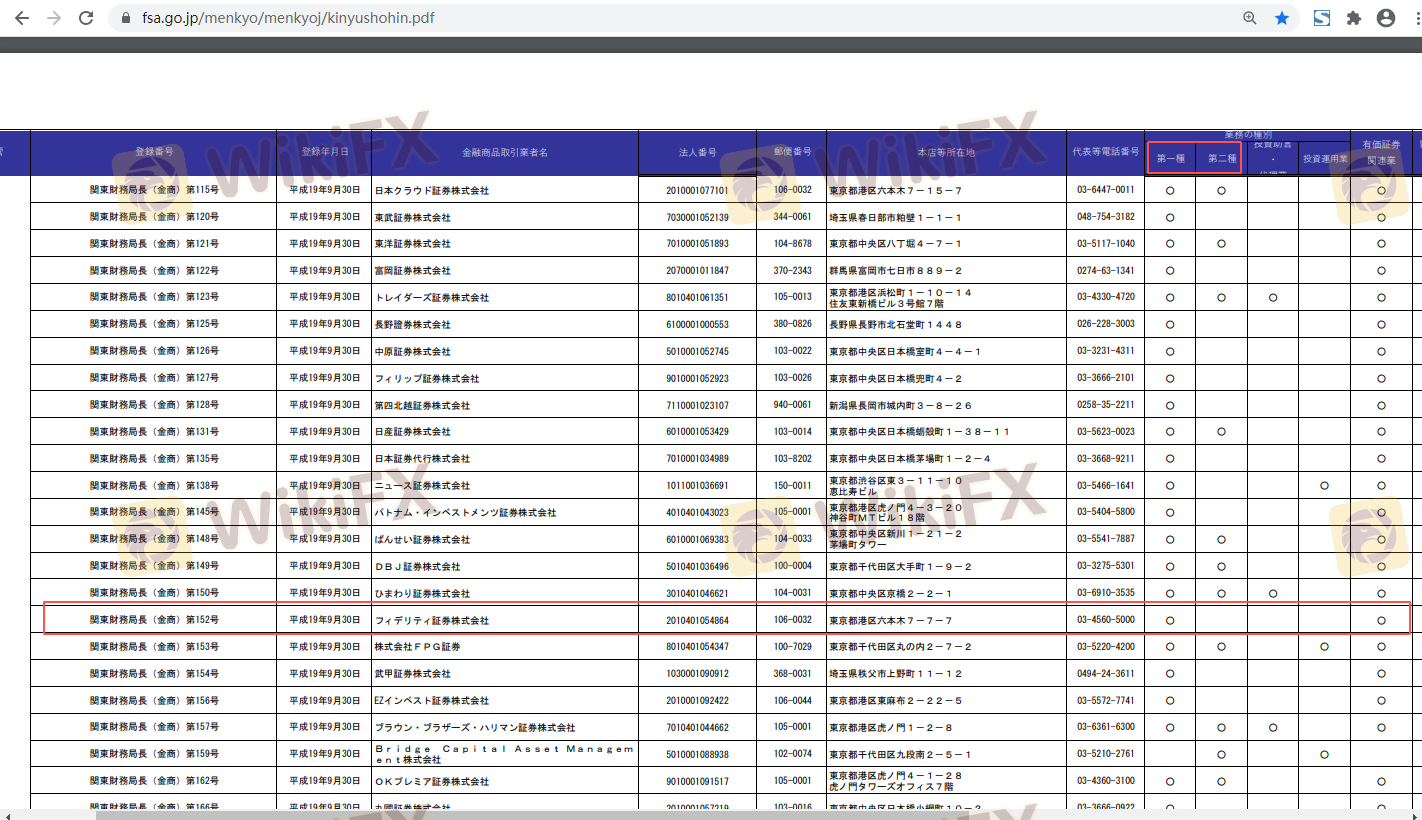Click the 第二種 column header
This screenshot has height=820, width=1422.
(x=1221, y=158)
